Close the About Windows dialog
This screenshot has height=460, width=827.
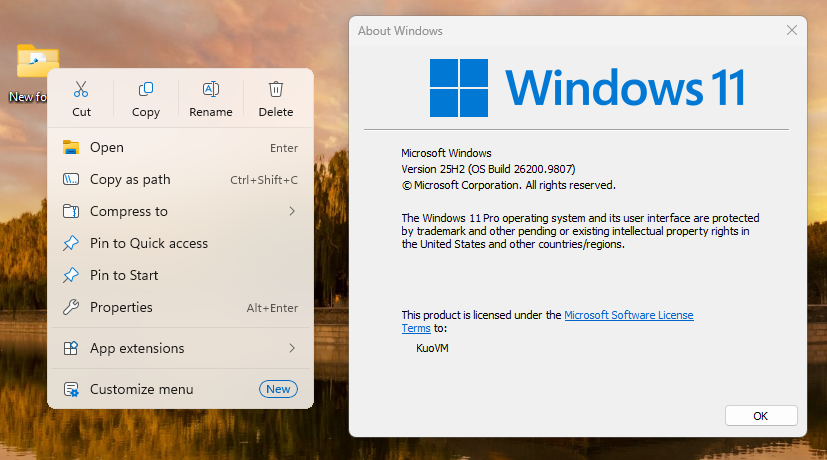coord(792,30)
